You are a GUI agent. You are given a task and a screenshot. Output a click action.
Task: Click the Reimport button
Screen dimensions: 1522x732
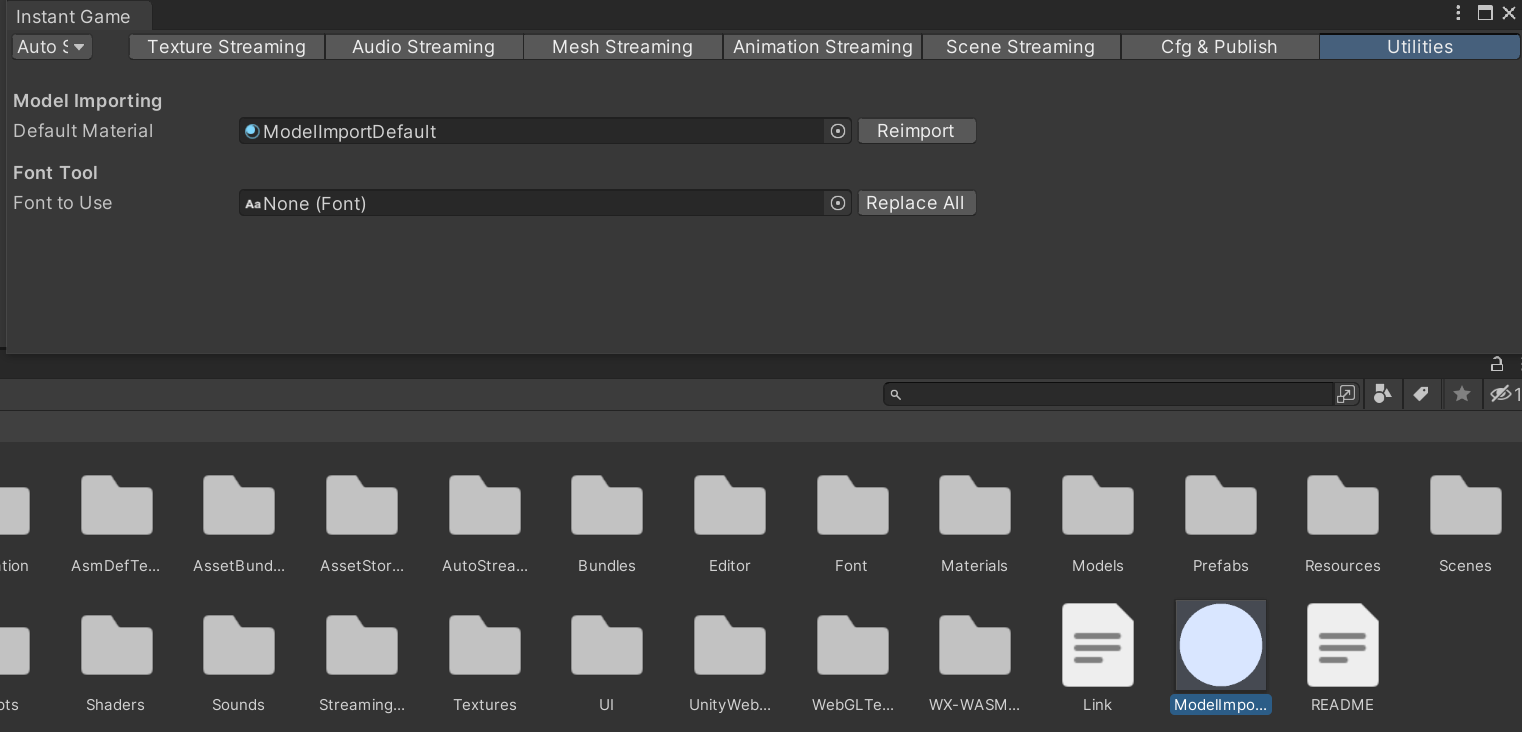pyautogui.click(x=916, y=131)
